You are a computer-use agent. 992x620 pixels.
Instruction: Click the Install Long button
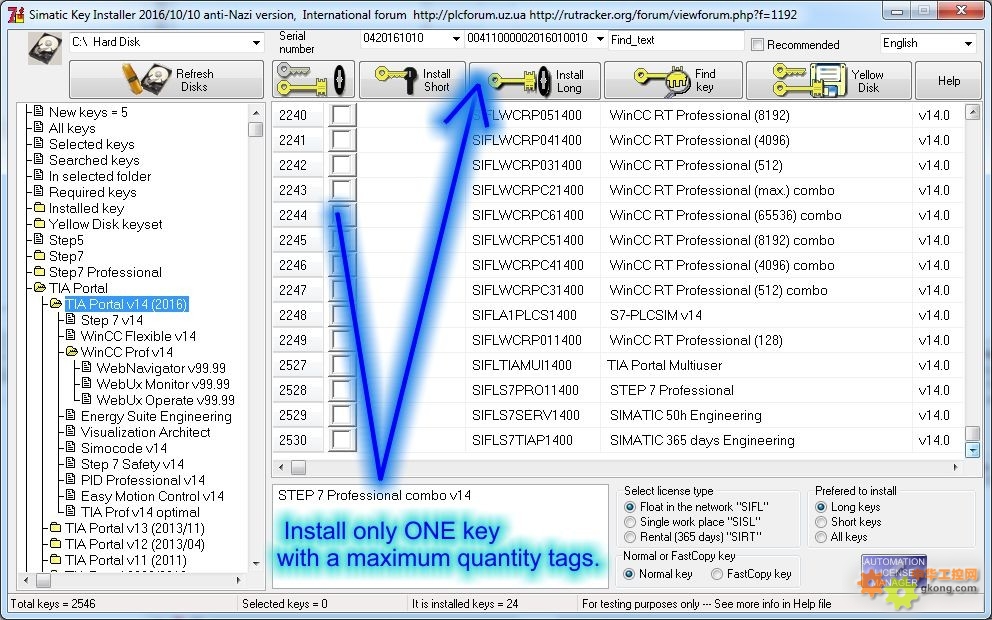(535, 80)
